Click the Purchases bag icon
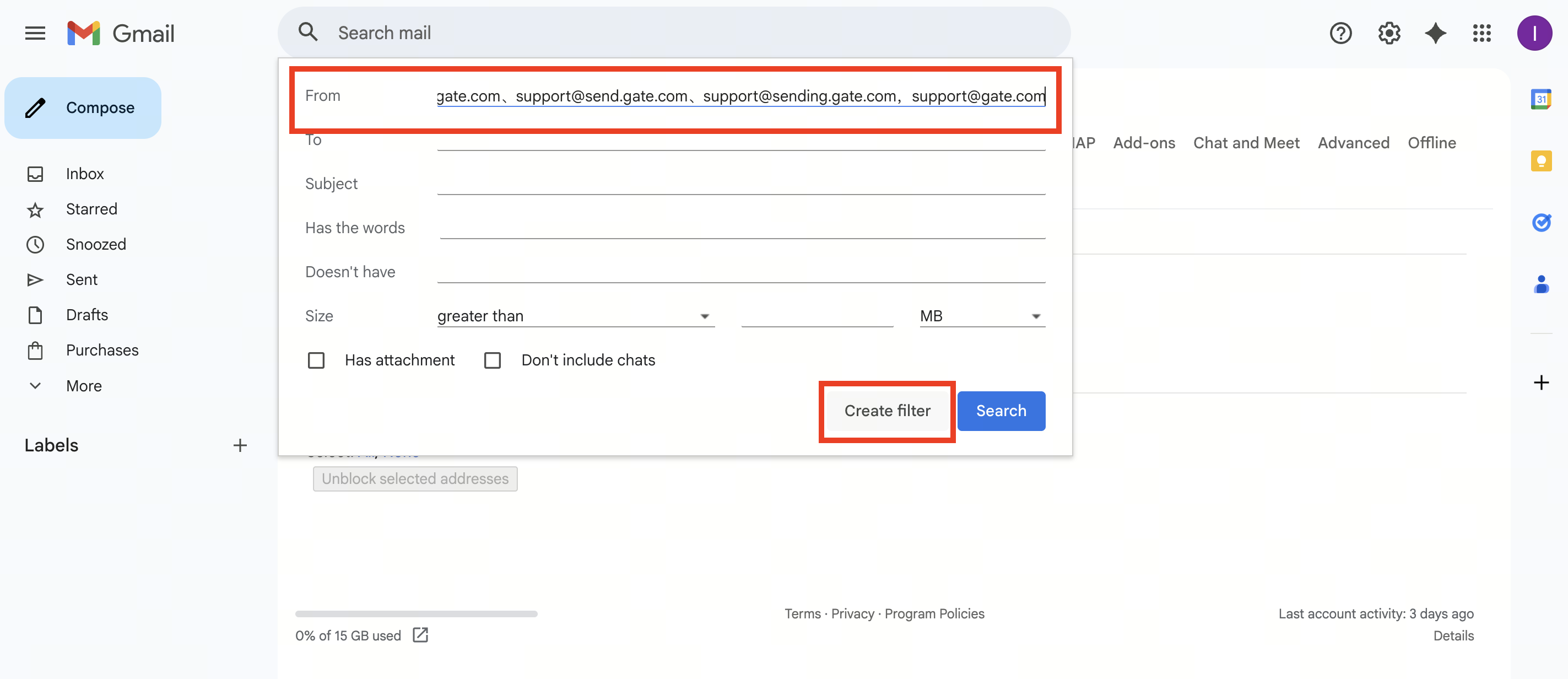The width and height of the screenshot is (1568, 679). point(35,351)
